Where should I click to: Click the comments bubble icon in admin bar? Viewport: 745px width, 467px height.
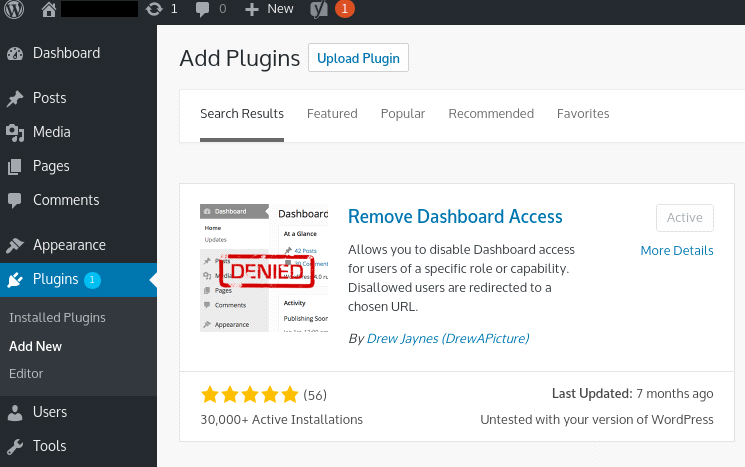click(203, 9)
